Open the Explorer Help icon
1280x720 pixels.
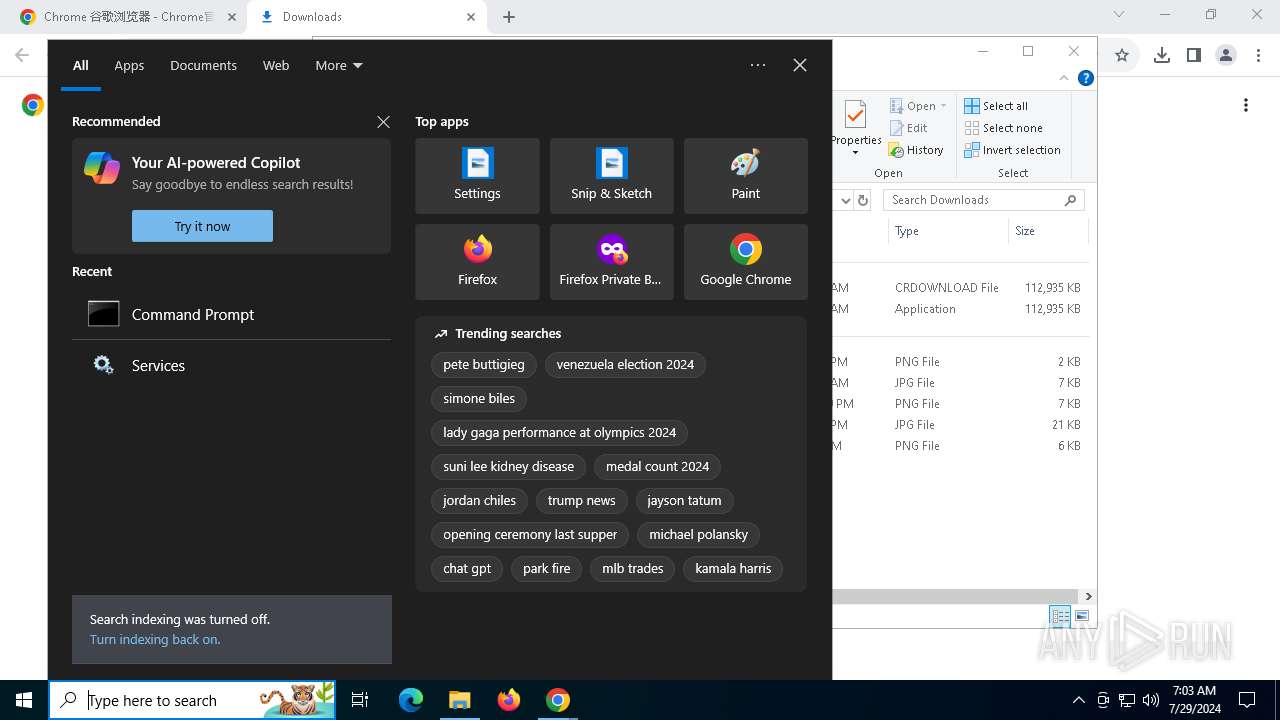1086,78
